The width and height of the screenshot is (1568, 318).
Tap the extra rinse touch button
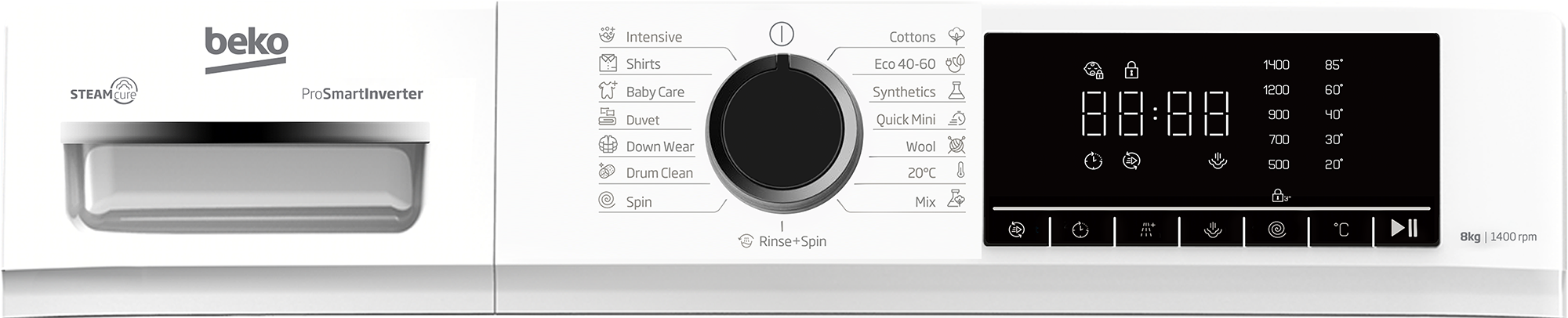coord(1147,229)
